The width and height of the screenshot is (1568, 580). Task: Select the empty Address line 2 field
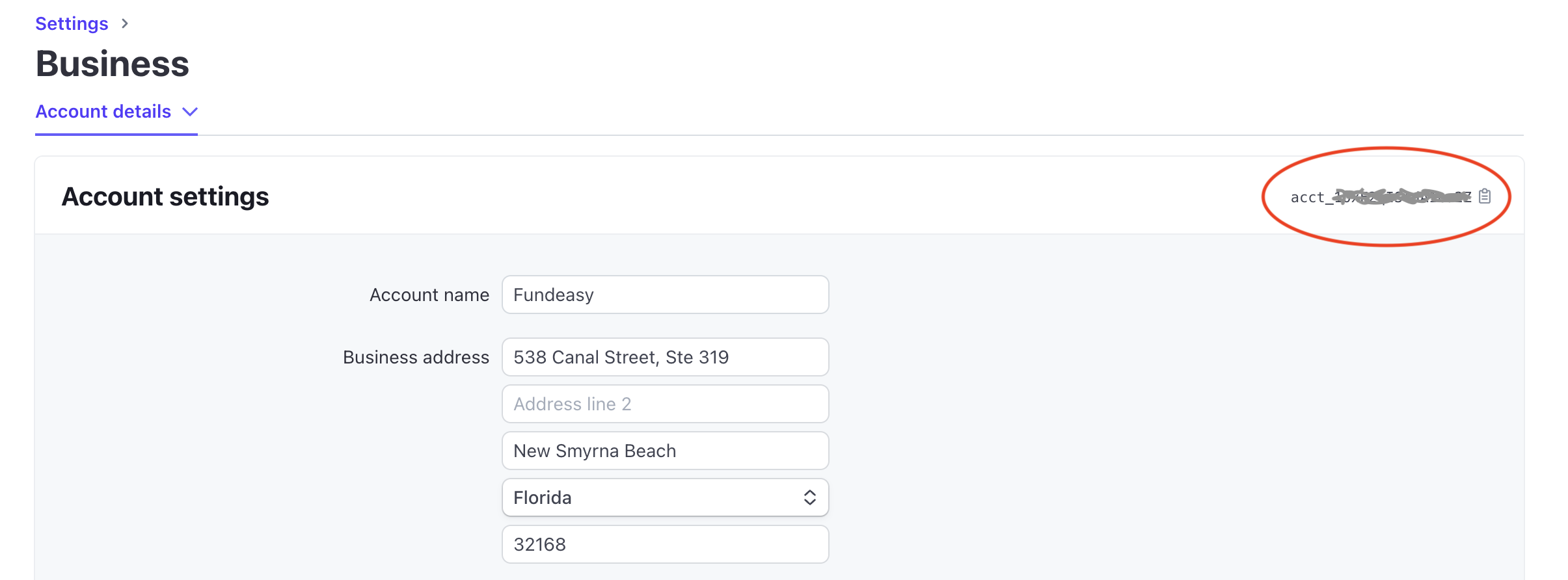665,404
